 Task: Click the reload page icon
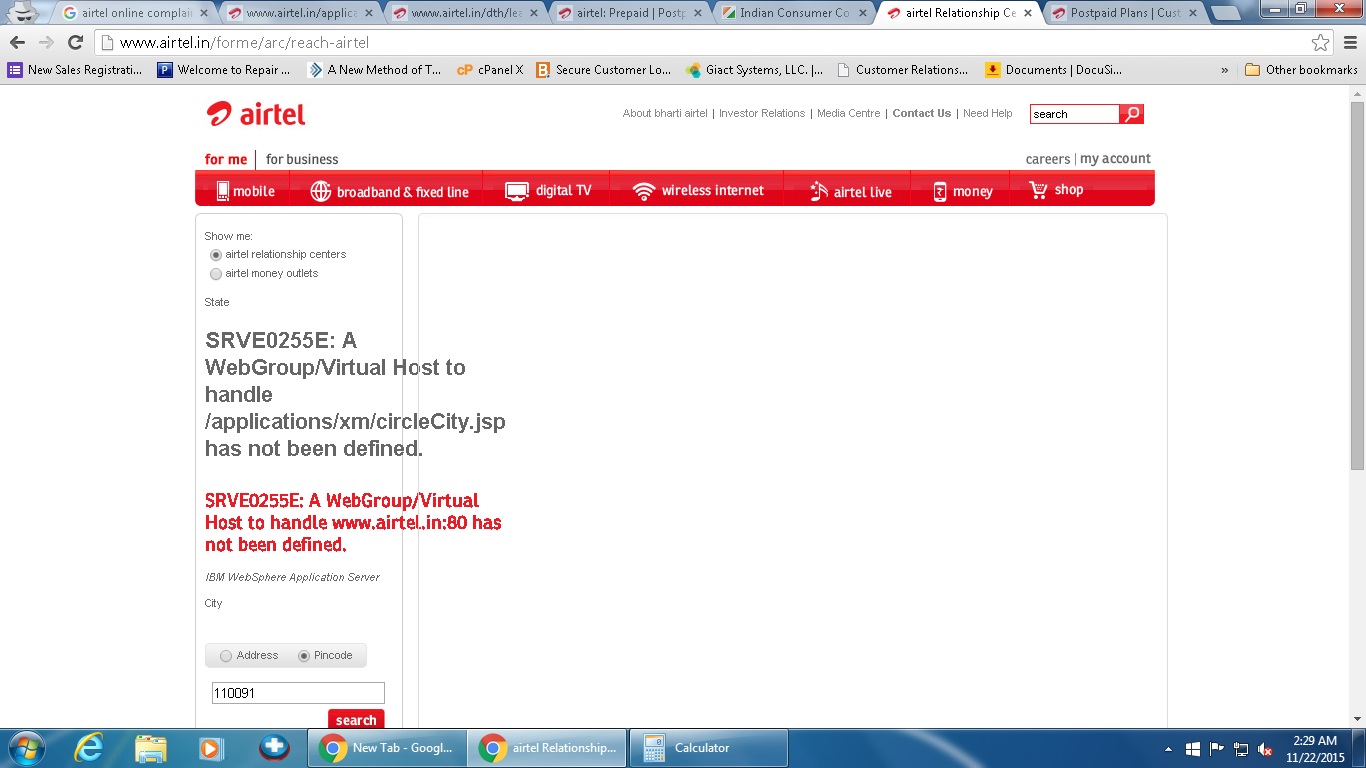click(x=75, y=43)
